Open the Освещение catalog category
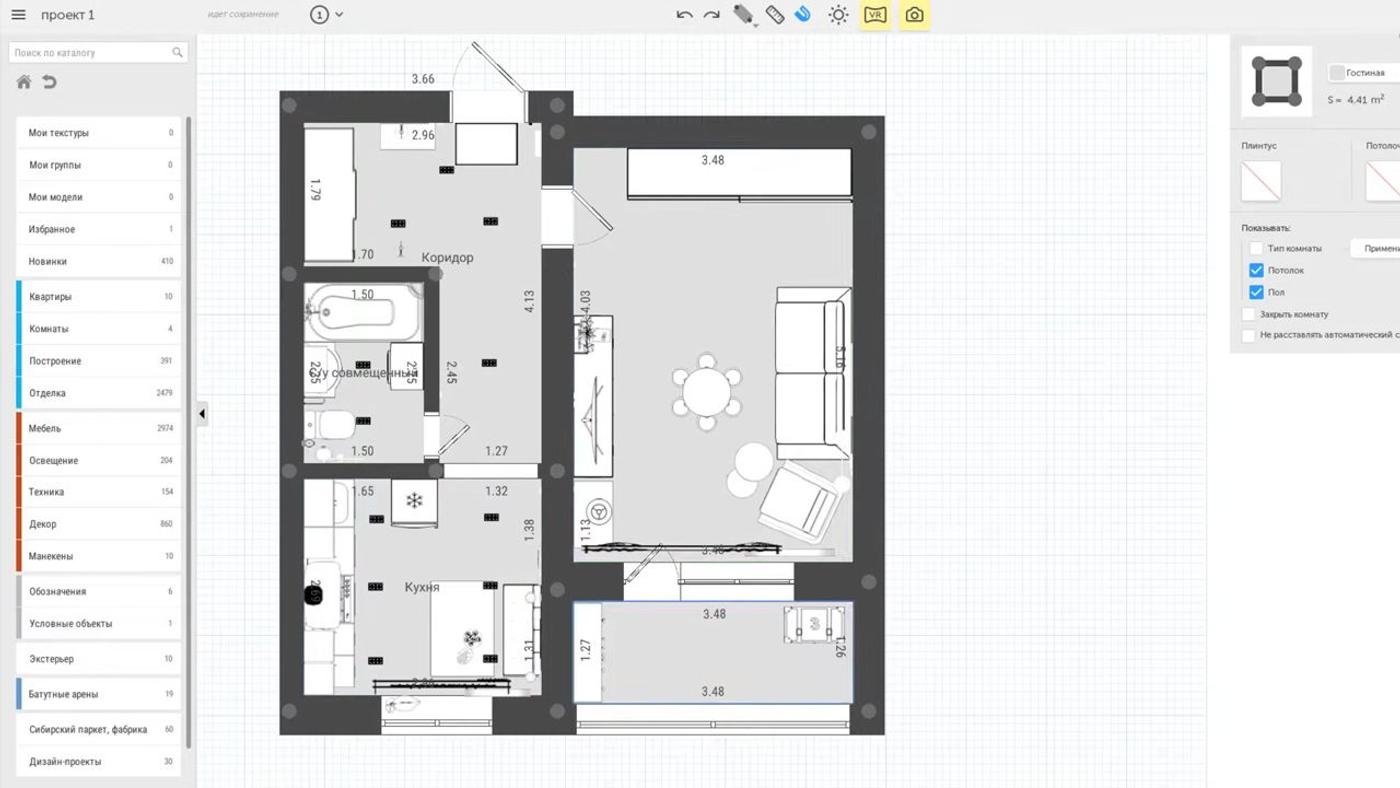 98,461
